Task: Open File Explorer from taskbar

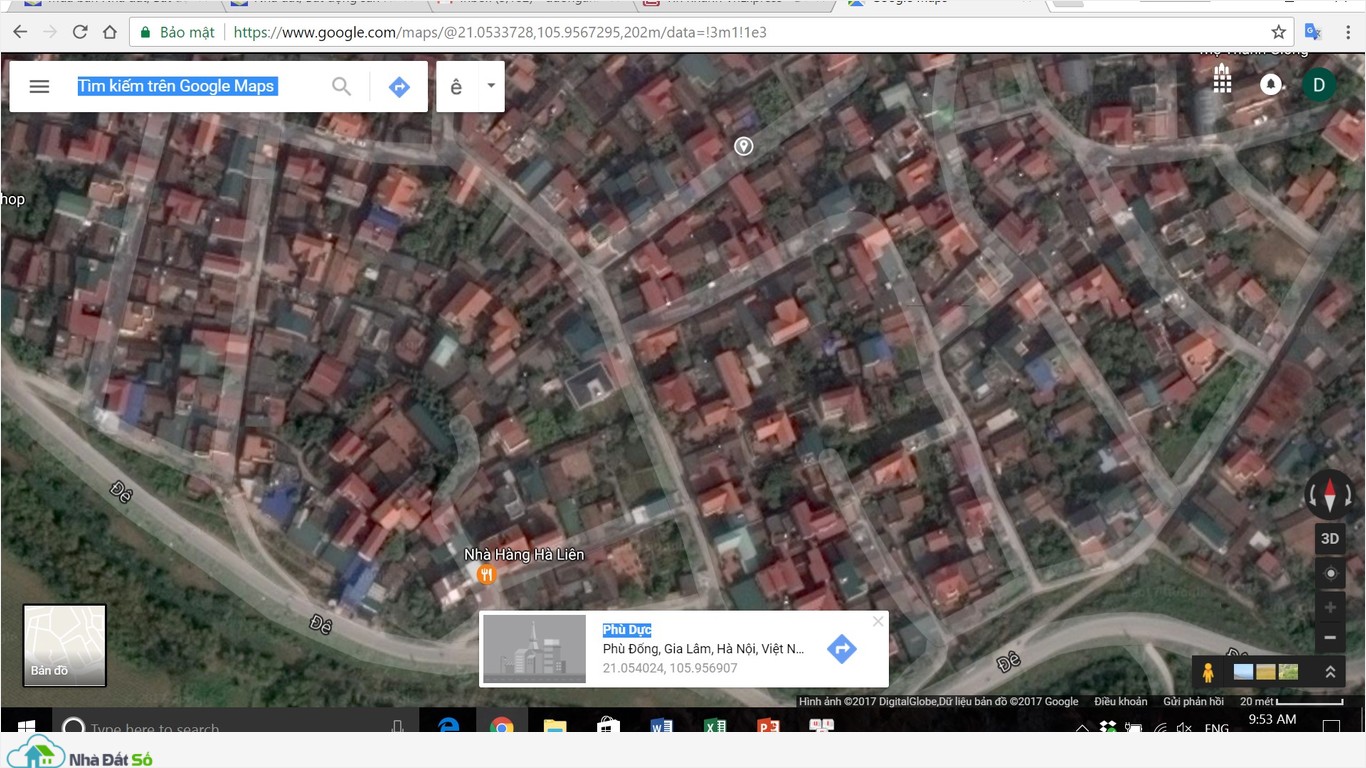Action: point(555,725)
